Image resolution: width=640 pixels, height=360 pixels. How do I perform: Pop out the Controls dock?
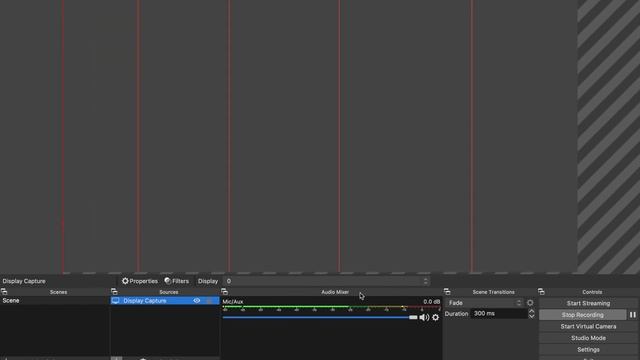(x=541, y=291)
